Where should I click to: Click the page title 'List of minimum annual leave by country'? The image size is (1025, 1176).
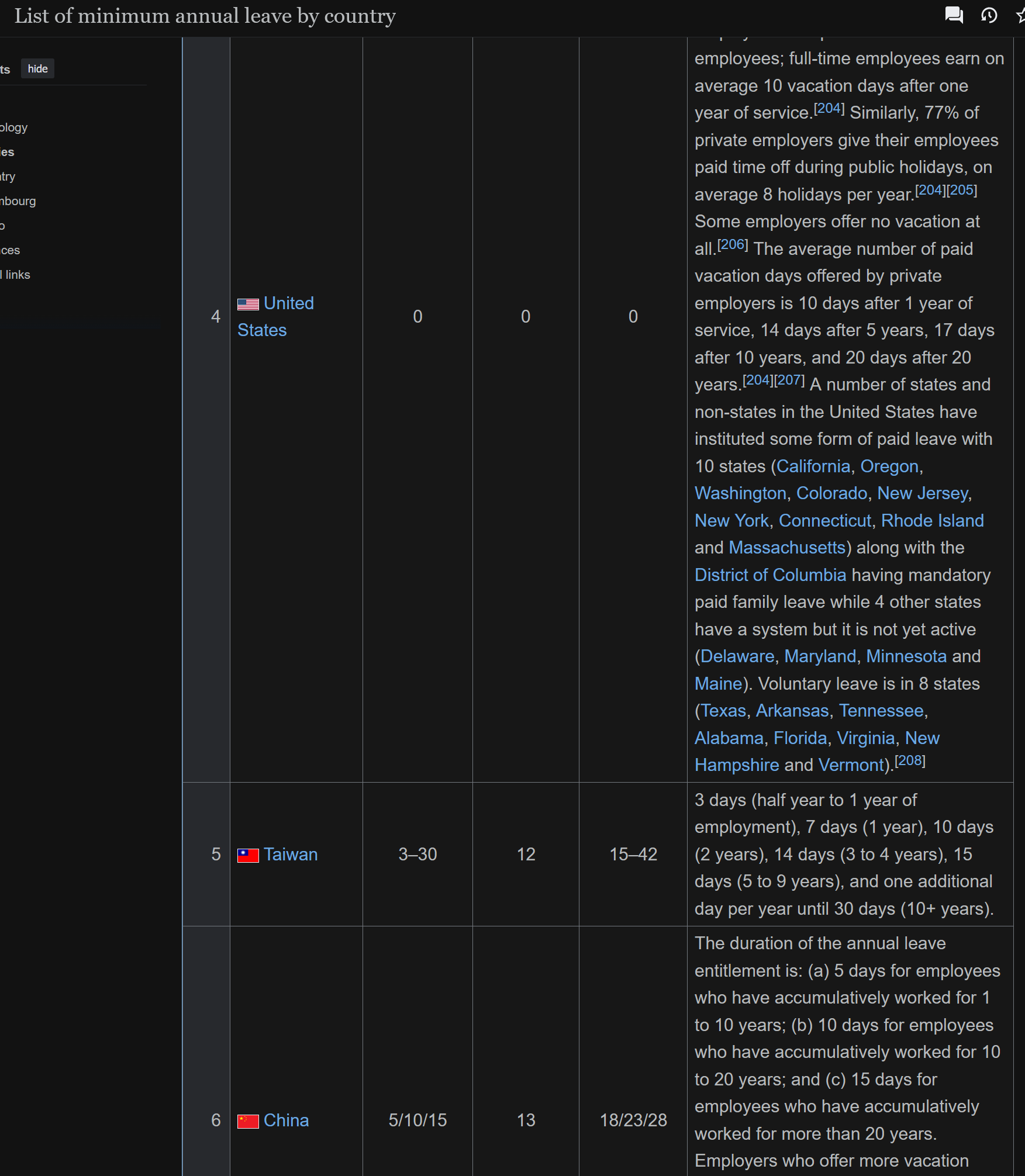click(x=205, y=16)
